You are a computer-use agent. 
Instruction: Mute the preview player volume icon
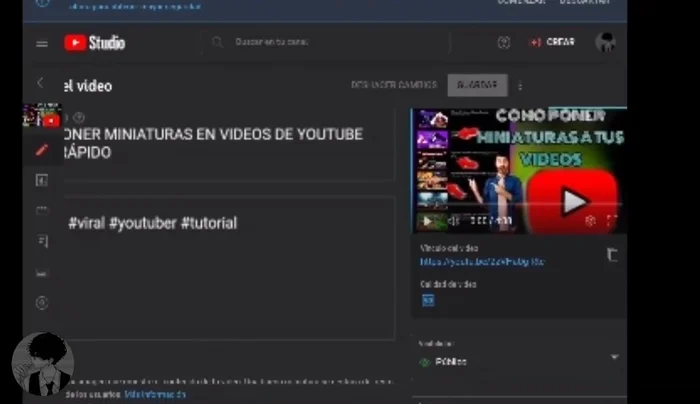coord(453,221)
